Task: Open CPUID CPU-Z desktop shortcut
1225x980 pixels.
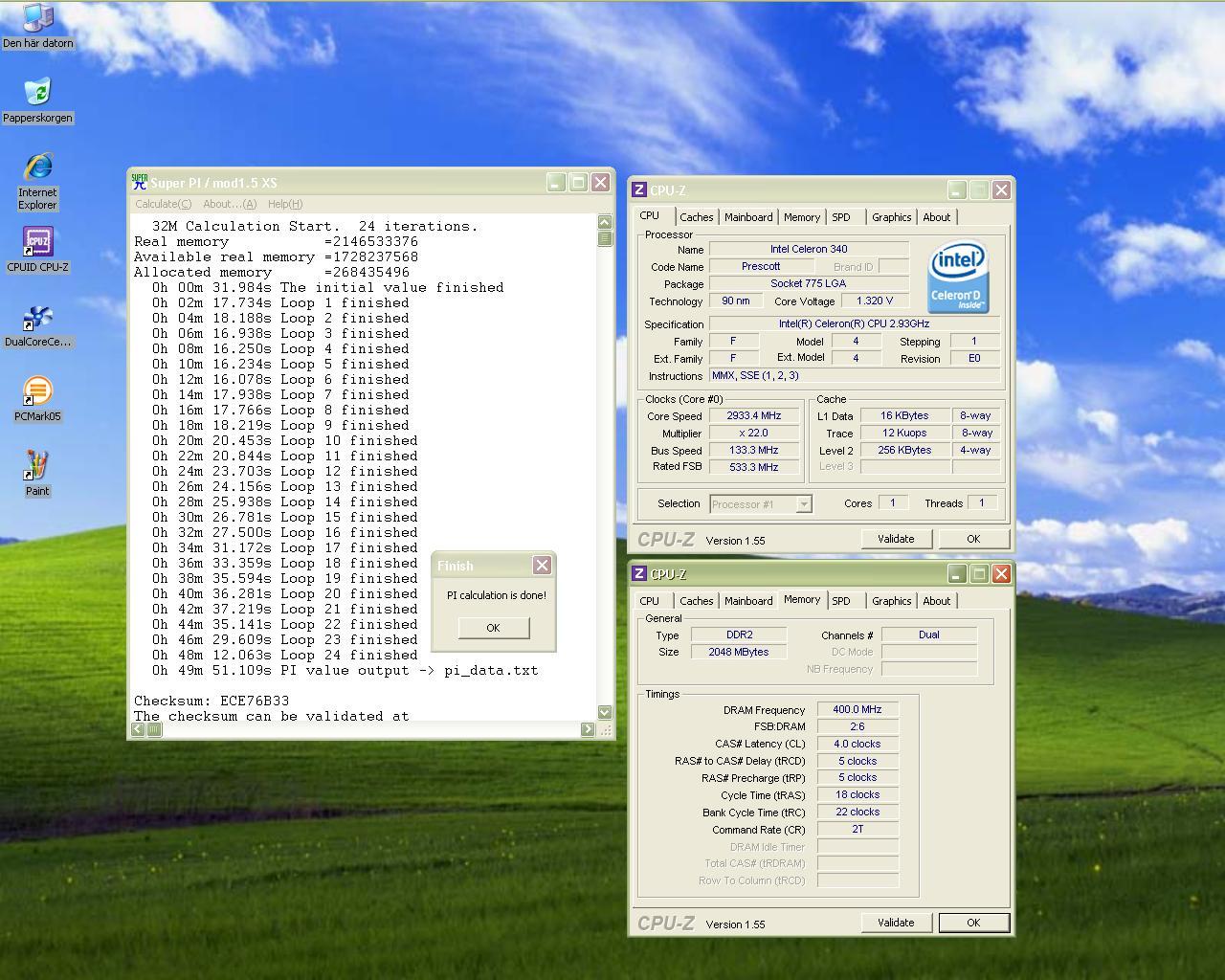Action: click(x=37, y=250)
